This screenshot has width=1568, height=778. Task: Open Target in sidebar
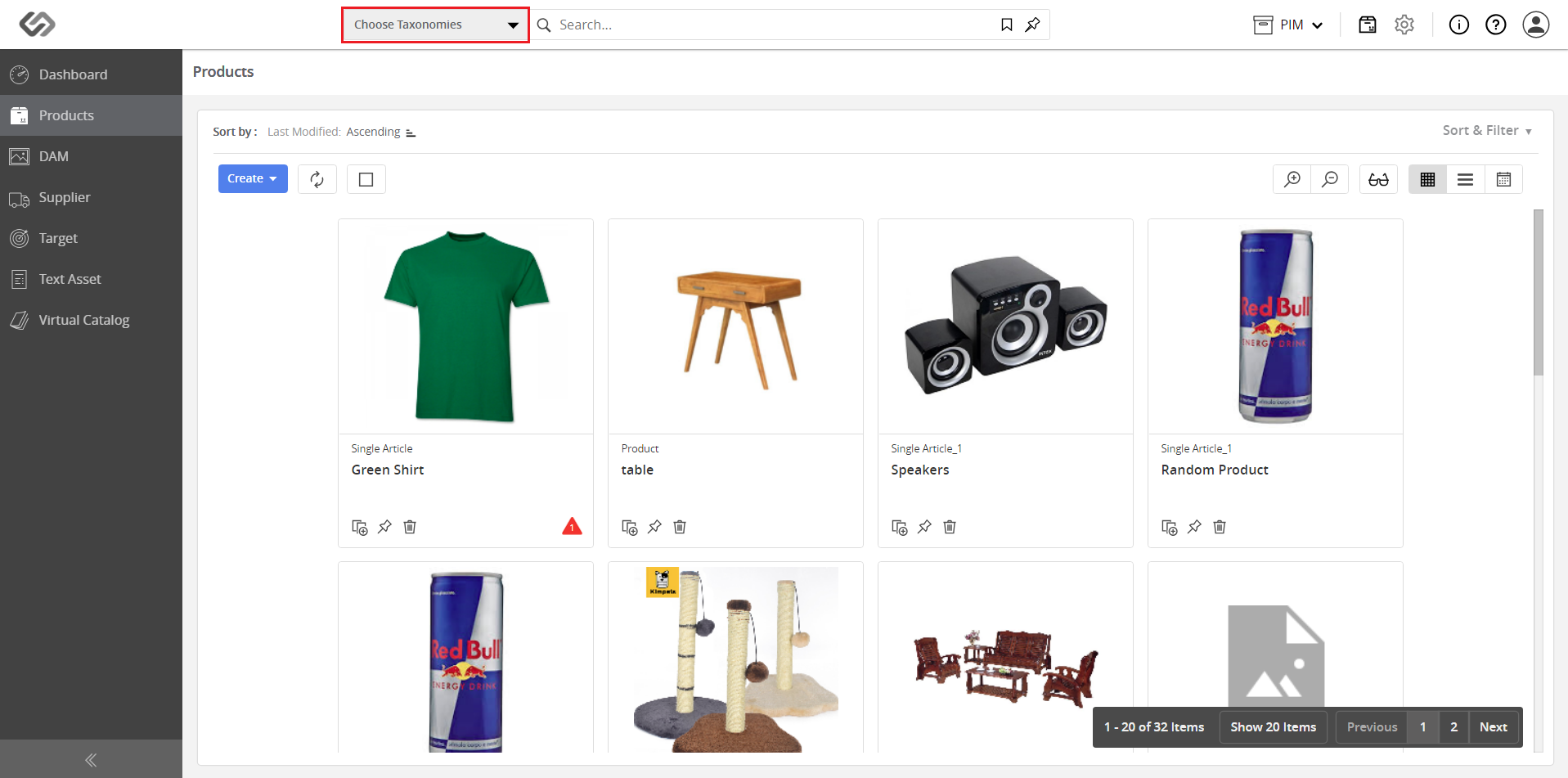(91, 238)
